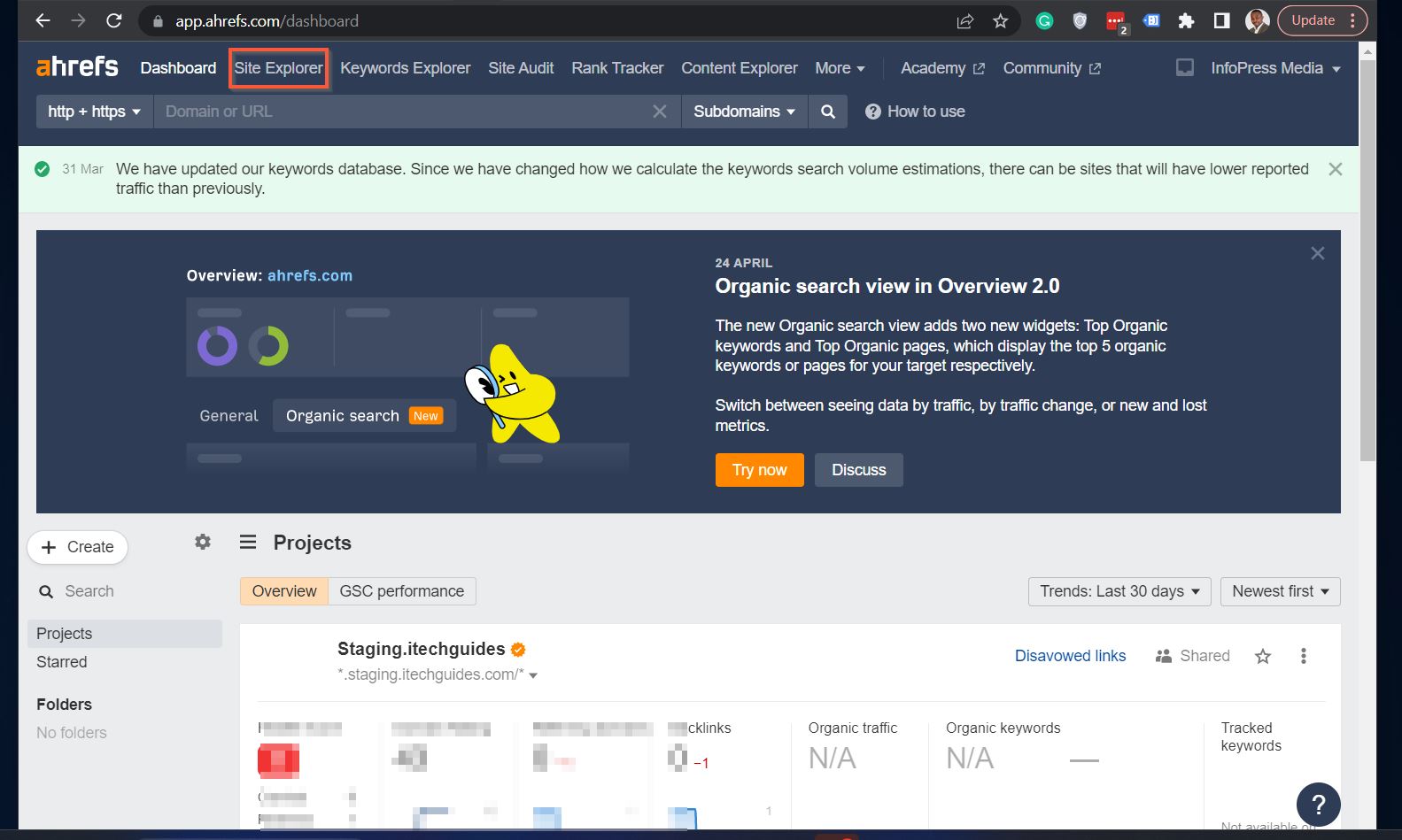1402x840 pixels.
Task: Open the Disavowed links link
Action: pyautogui.click(x=1070, y=656)
